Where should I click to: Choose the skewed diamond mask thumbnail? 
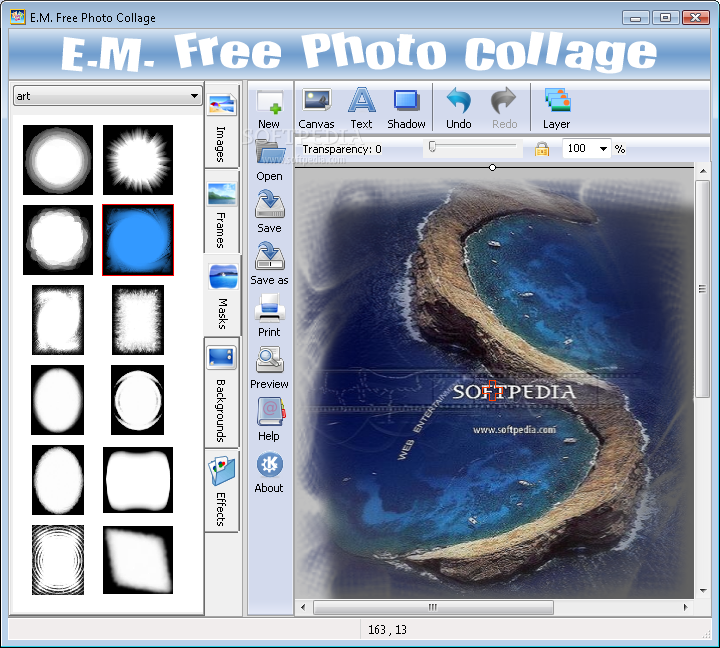pyautogui.click(x=138, y=560)
